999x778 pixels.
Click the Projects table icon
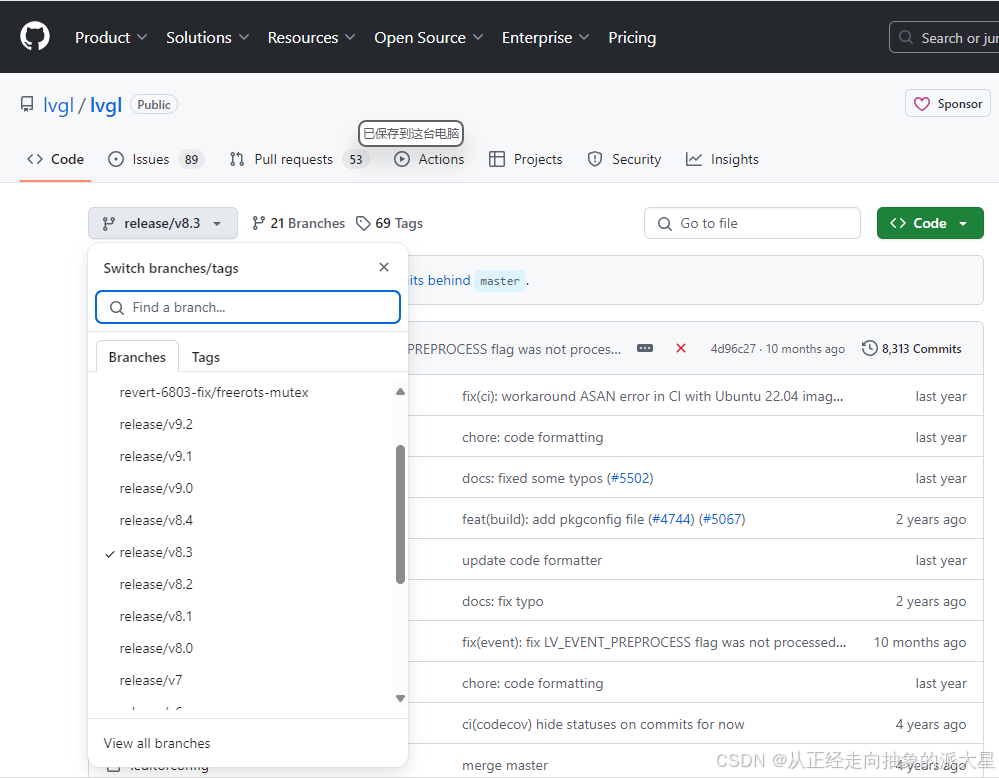coord(497,159)
